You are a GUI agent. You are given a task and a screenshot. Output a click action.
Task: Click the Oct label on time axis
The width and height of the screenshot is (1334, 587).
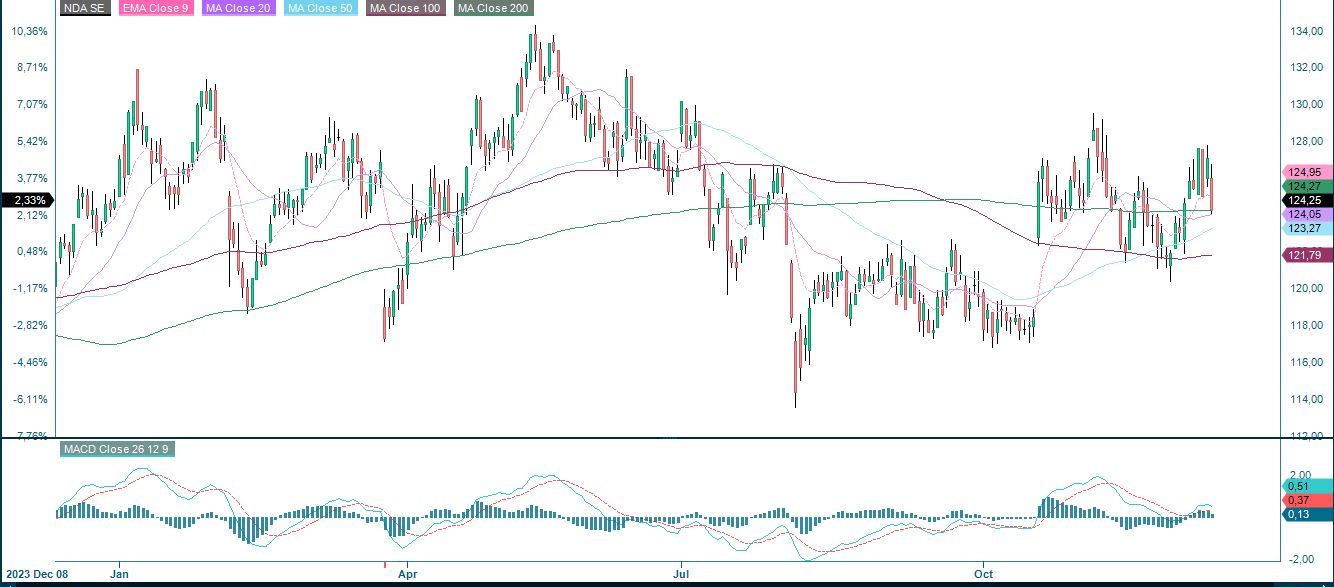(983, 575)
